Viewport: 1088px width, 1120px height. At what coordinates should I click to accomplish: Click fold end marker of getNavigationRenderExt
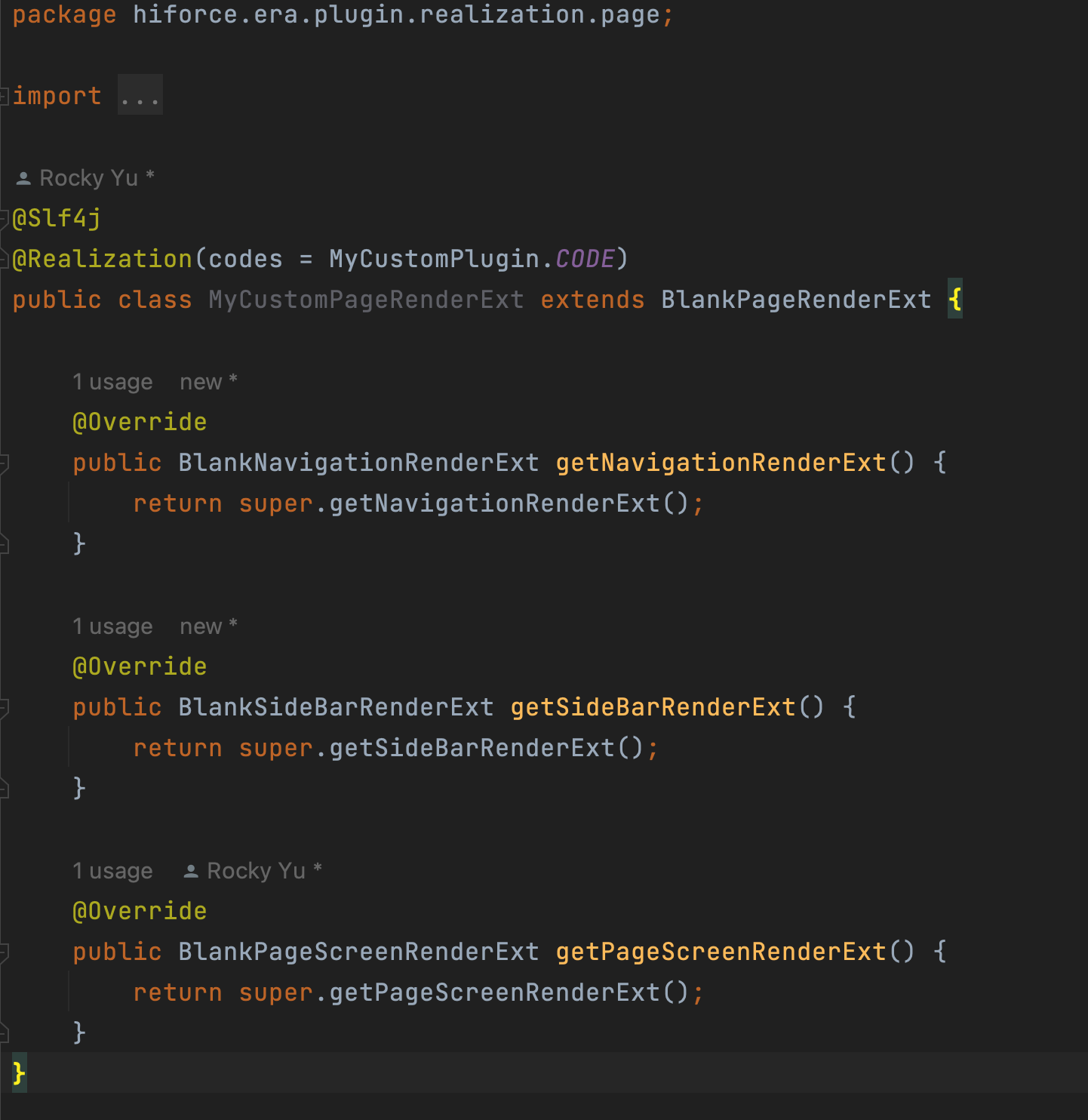[x=4, y=543]
